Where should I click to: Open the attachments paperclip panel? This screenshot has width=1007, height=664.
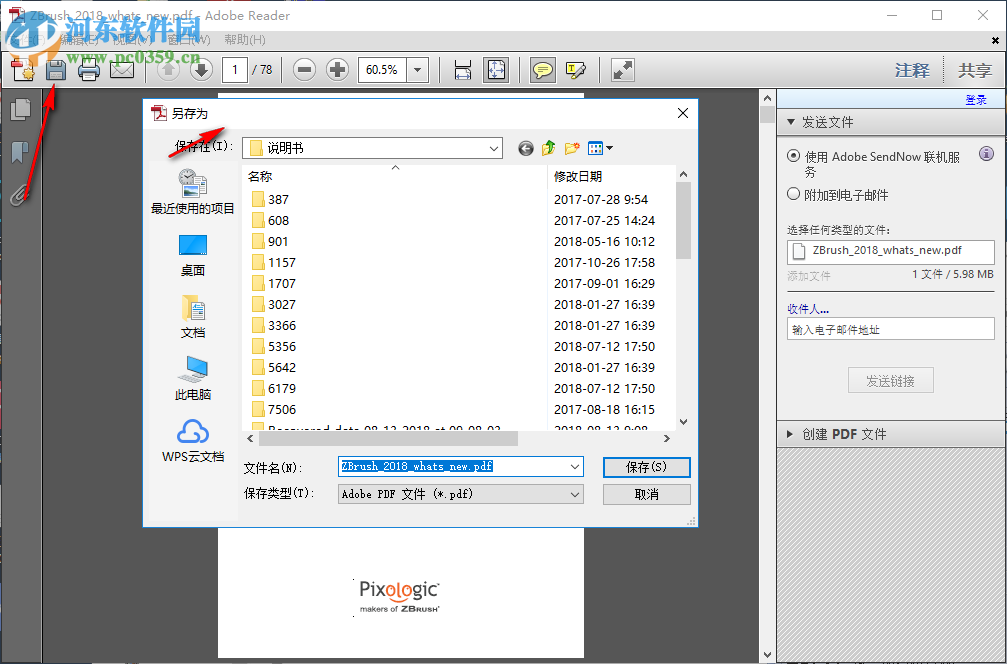20,196
